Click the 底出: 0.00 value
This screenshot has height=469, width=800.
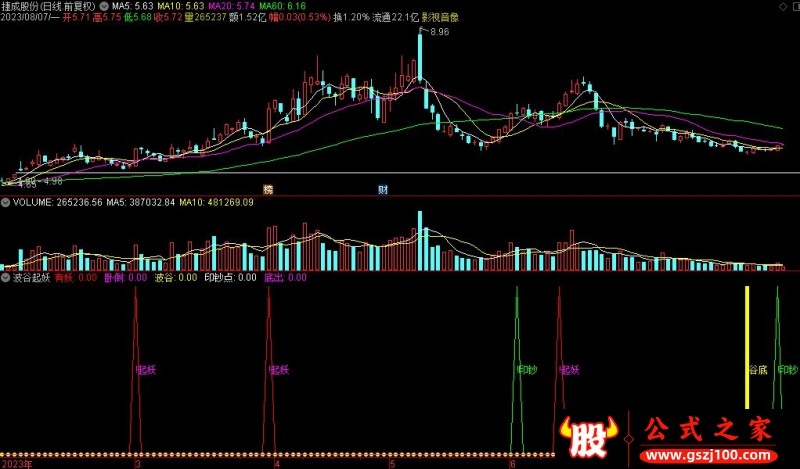[x=285, y=278]
